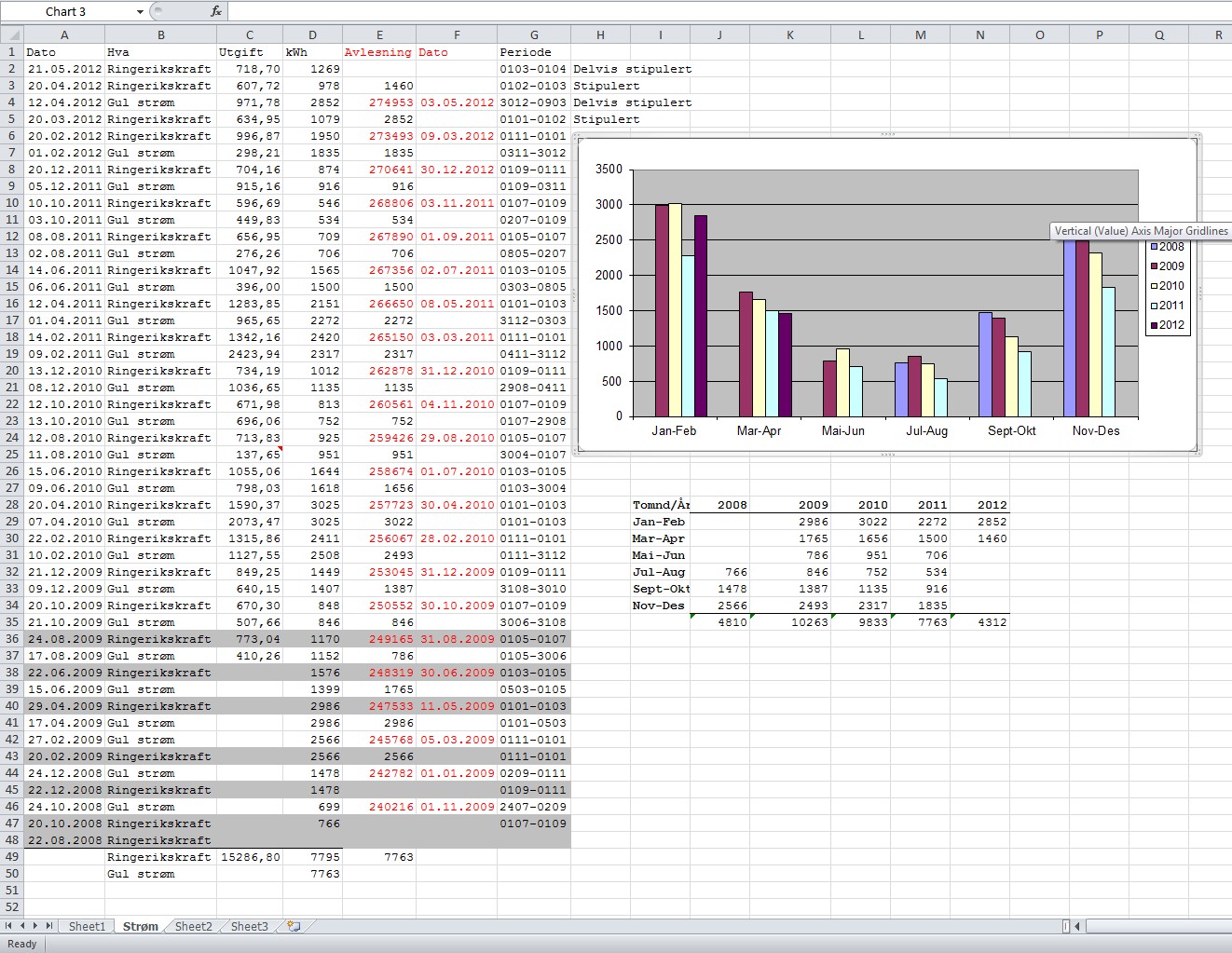Click the Utgift header cell

pyautogui.click(x=250, y=52)
